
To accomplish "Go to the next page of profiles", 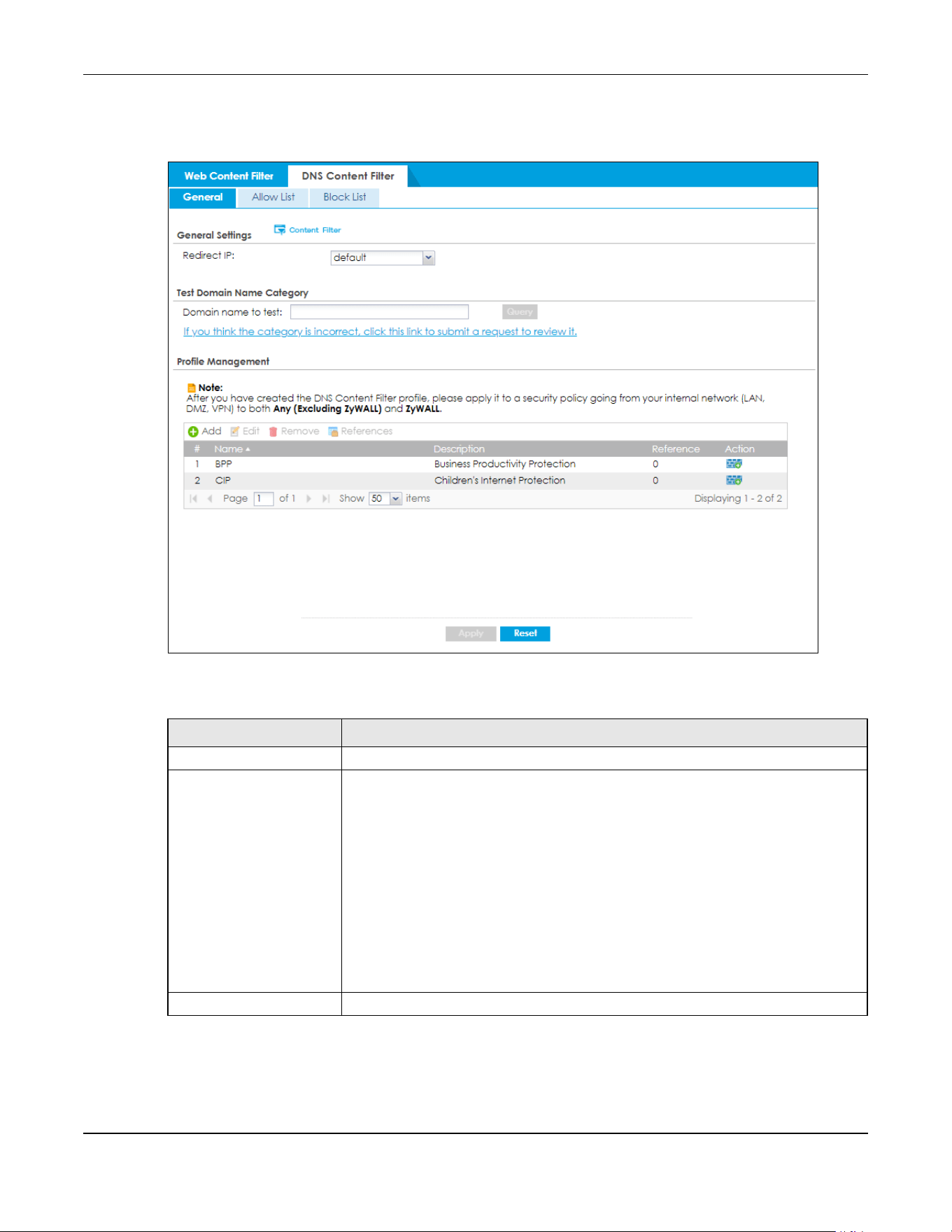I will click(308, 499).
